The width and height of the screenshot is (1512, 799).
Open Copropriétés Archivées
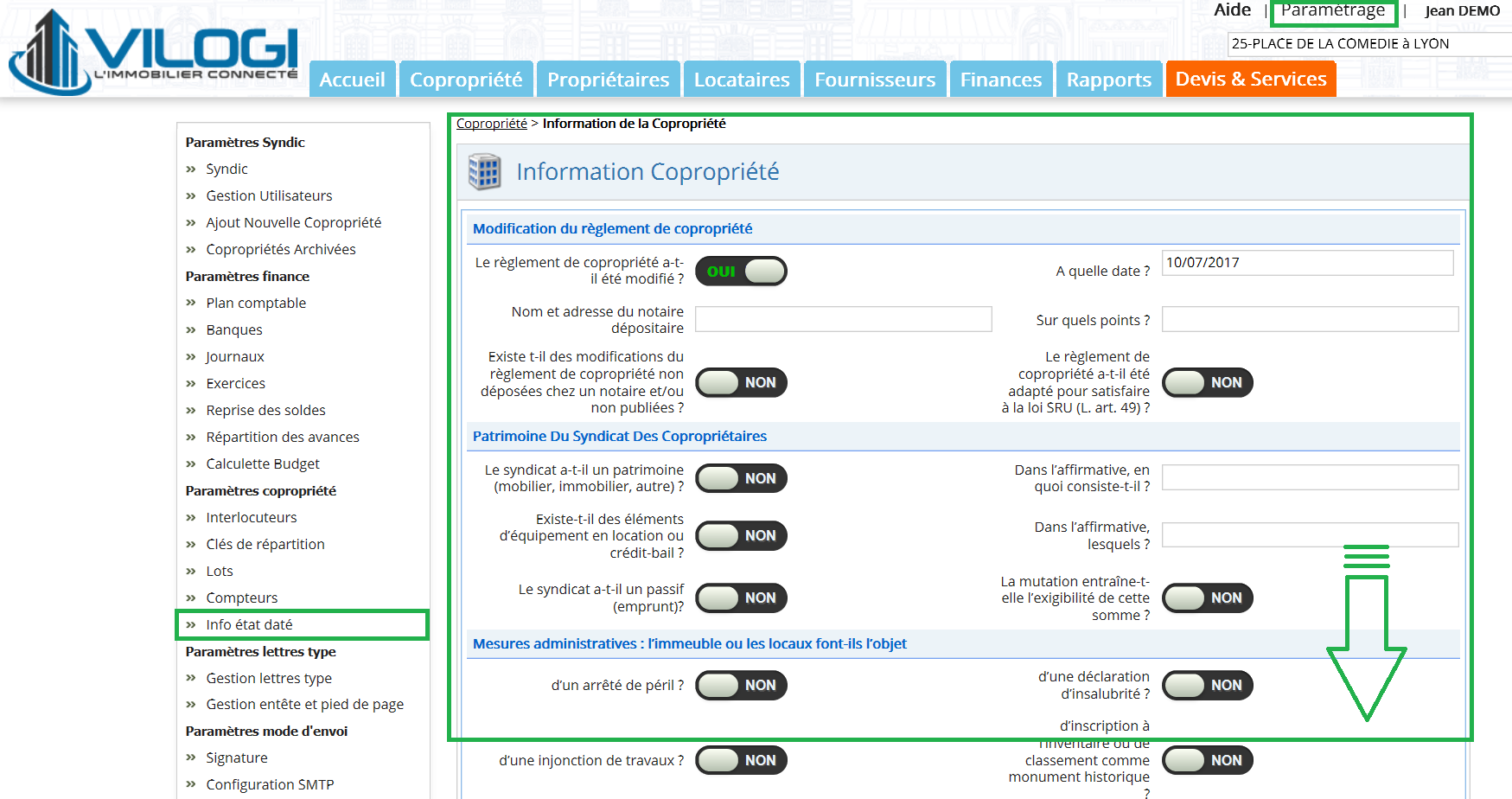[x=281, y=249]
